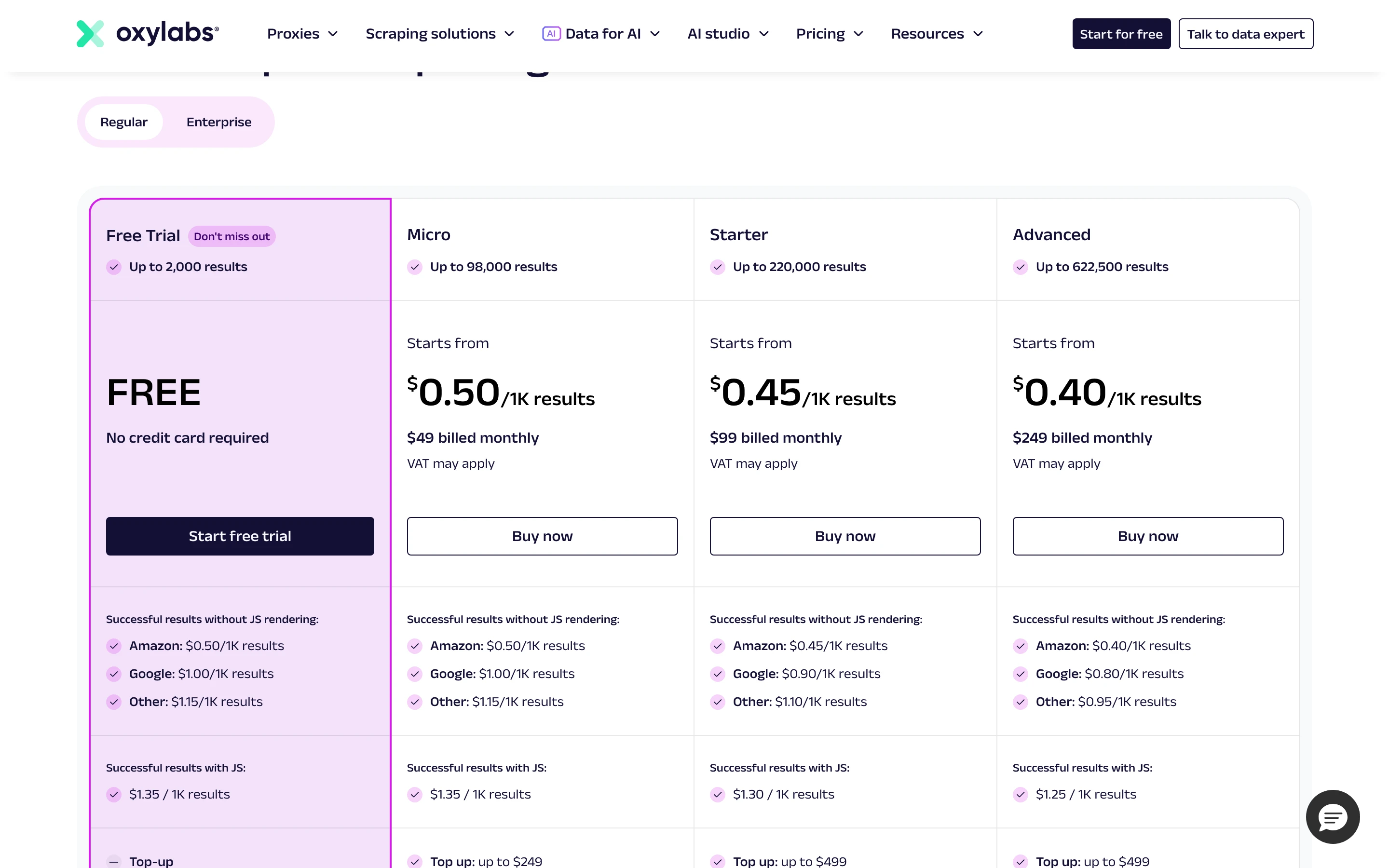Click Start for free button
1389x868 pixels.
(x=1121, y=34)
